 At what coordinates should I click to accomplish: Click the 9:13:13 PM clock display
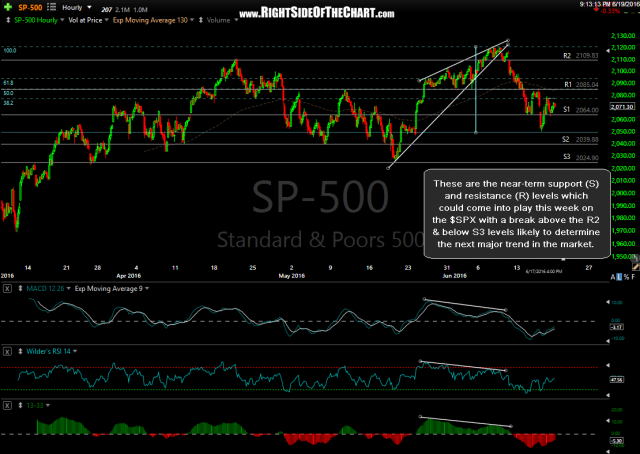(x=596, y=4)
